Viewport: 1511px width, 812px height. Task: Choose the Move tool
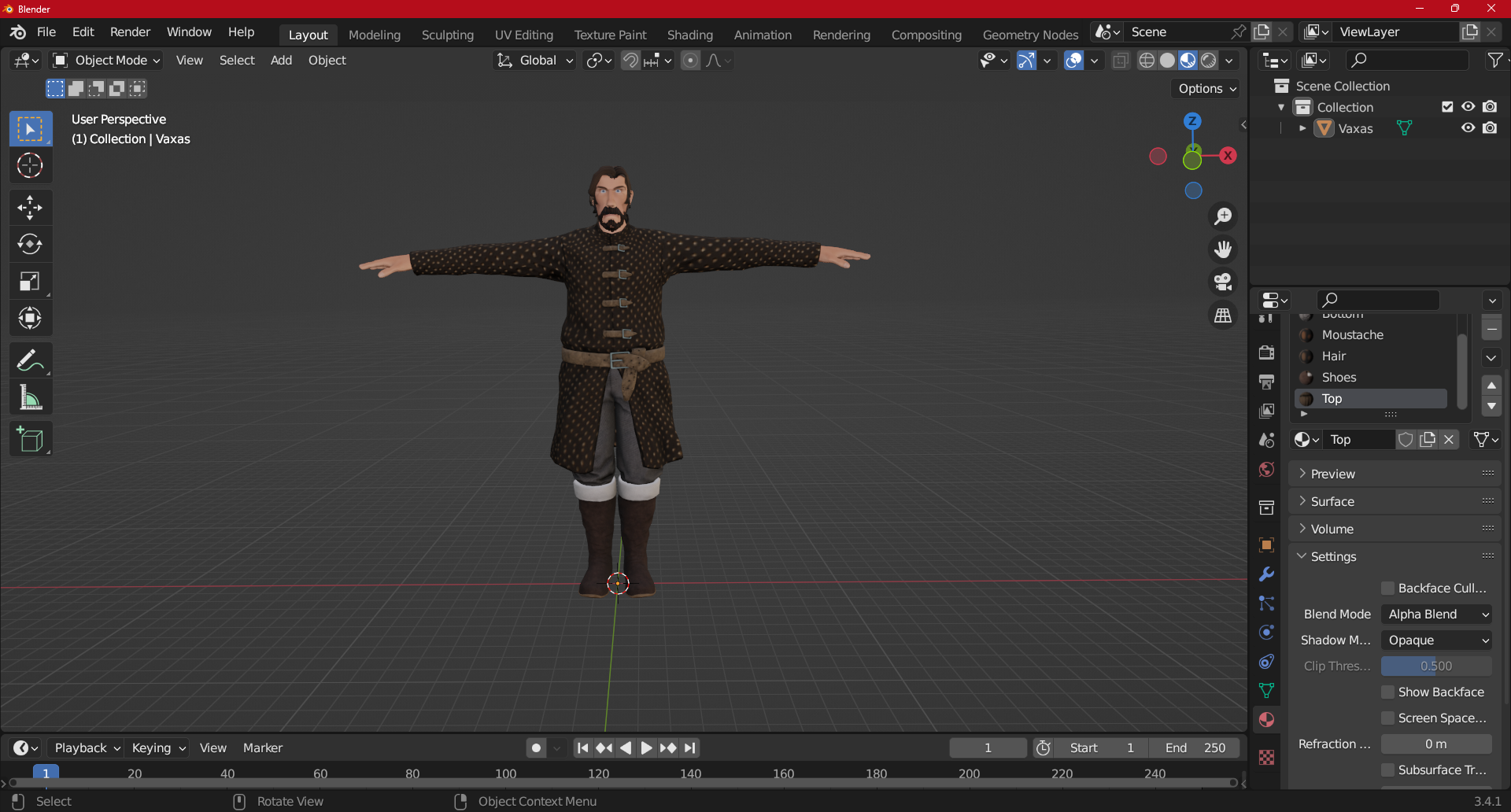click(x=31, y=208)
